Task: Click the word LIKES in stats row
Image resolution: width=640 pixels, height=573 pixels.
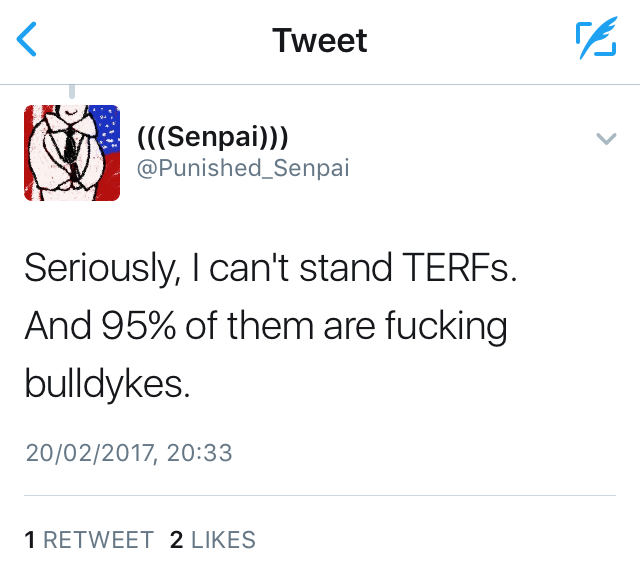Action: (223, 540)
